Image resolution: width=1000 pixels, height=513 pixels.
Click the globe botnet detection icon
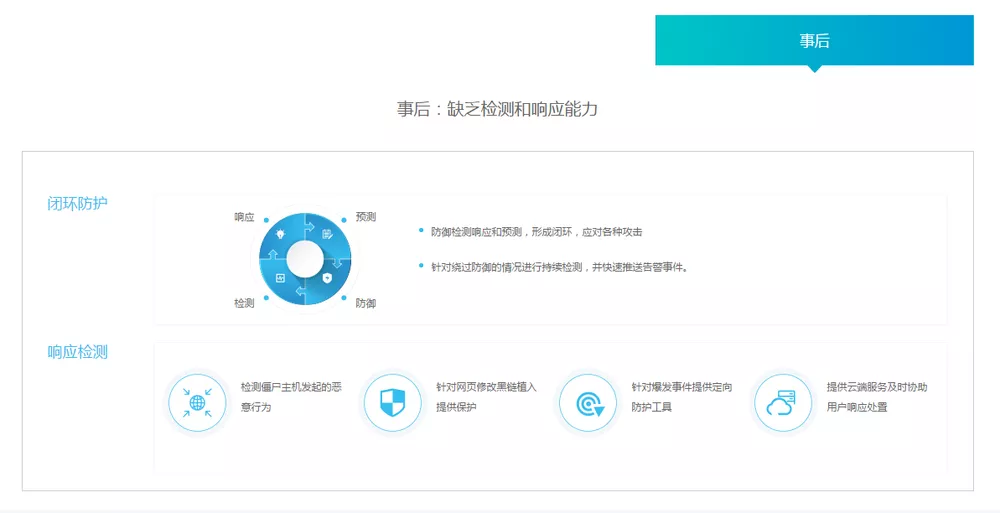click(197, 403)
